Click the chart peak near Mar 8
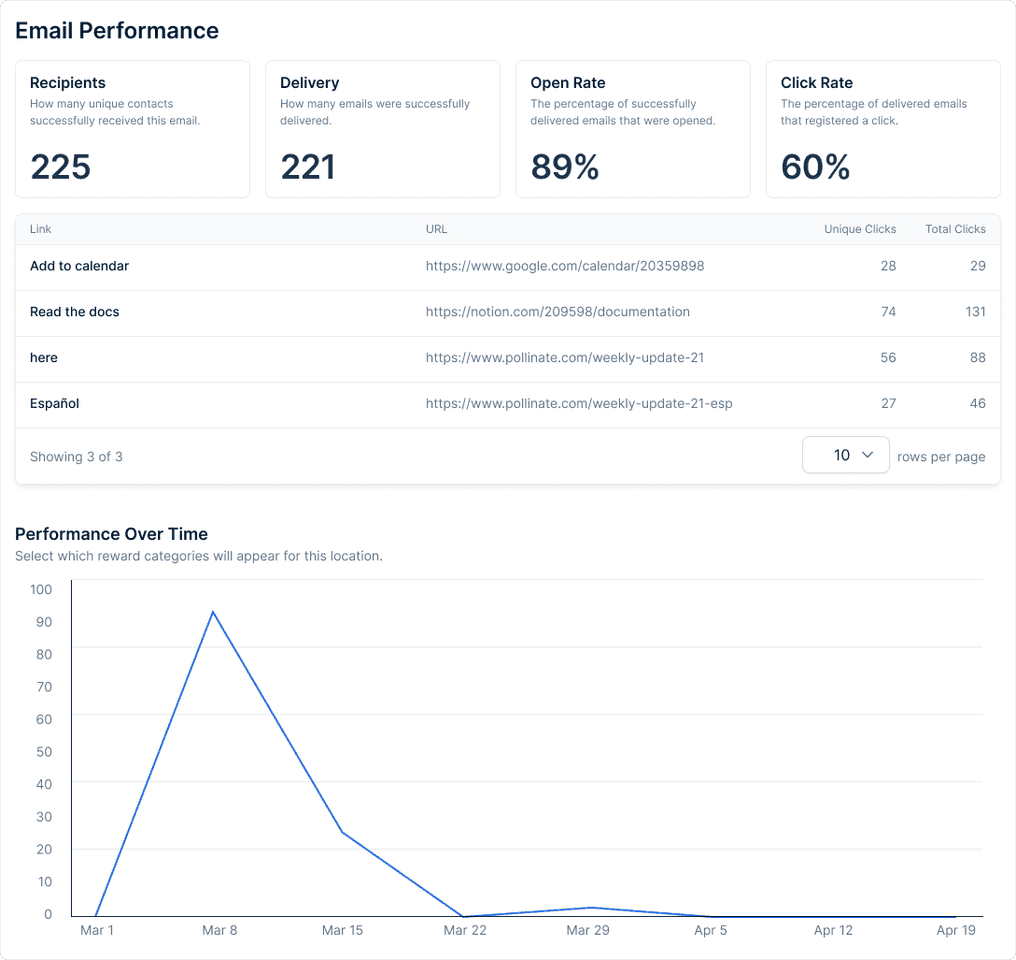 click(x=213, y=611)
